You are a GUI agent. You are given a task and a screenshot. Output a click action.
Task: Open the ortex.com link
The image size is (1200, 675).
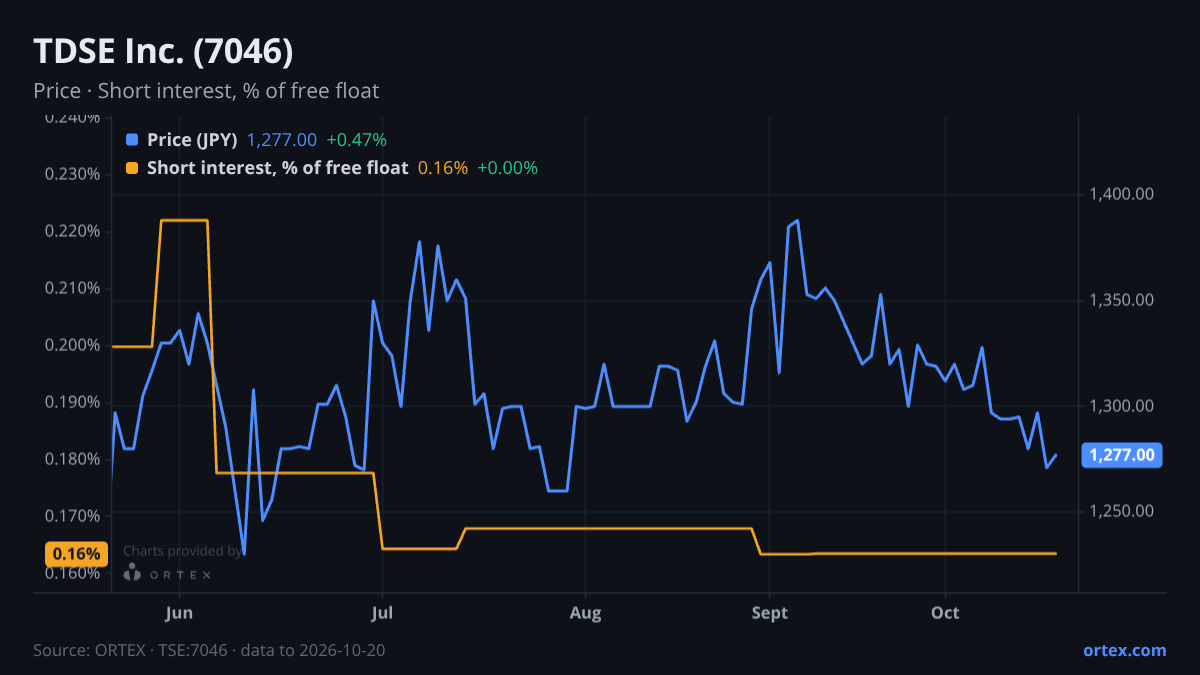[1125, 650]
